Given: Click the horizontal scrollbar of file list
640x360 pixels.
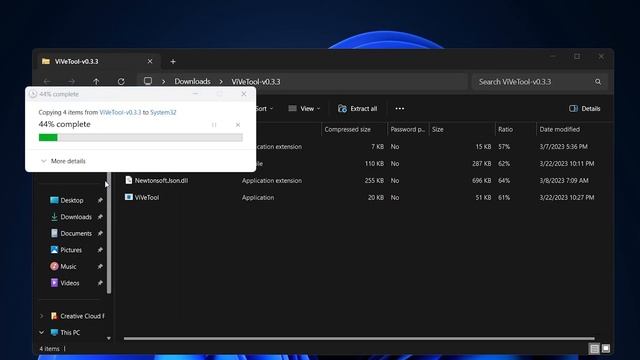Looking at the screenshot, I should coord(359,338).
